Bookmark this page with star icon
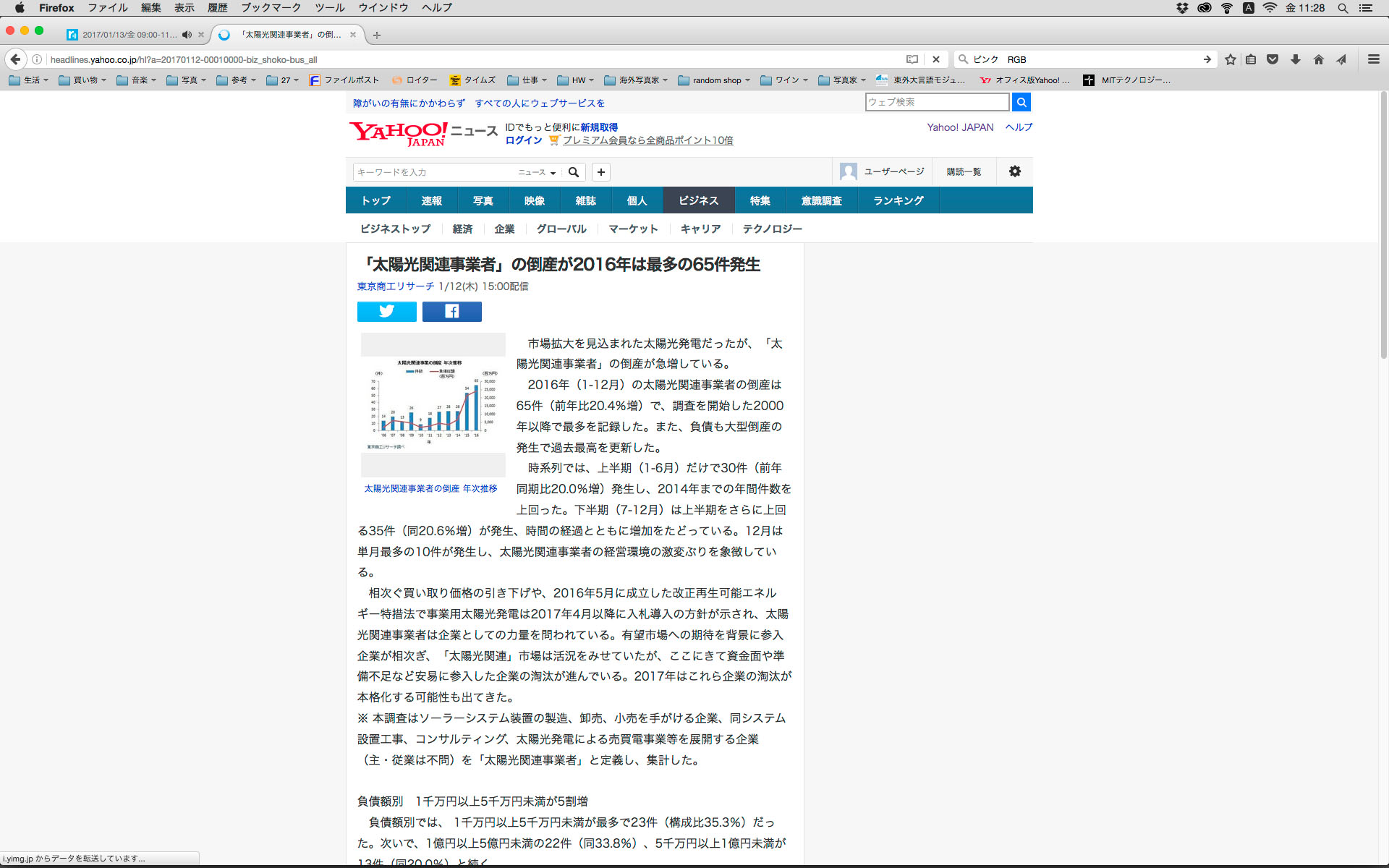 [1230, 59]
